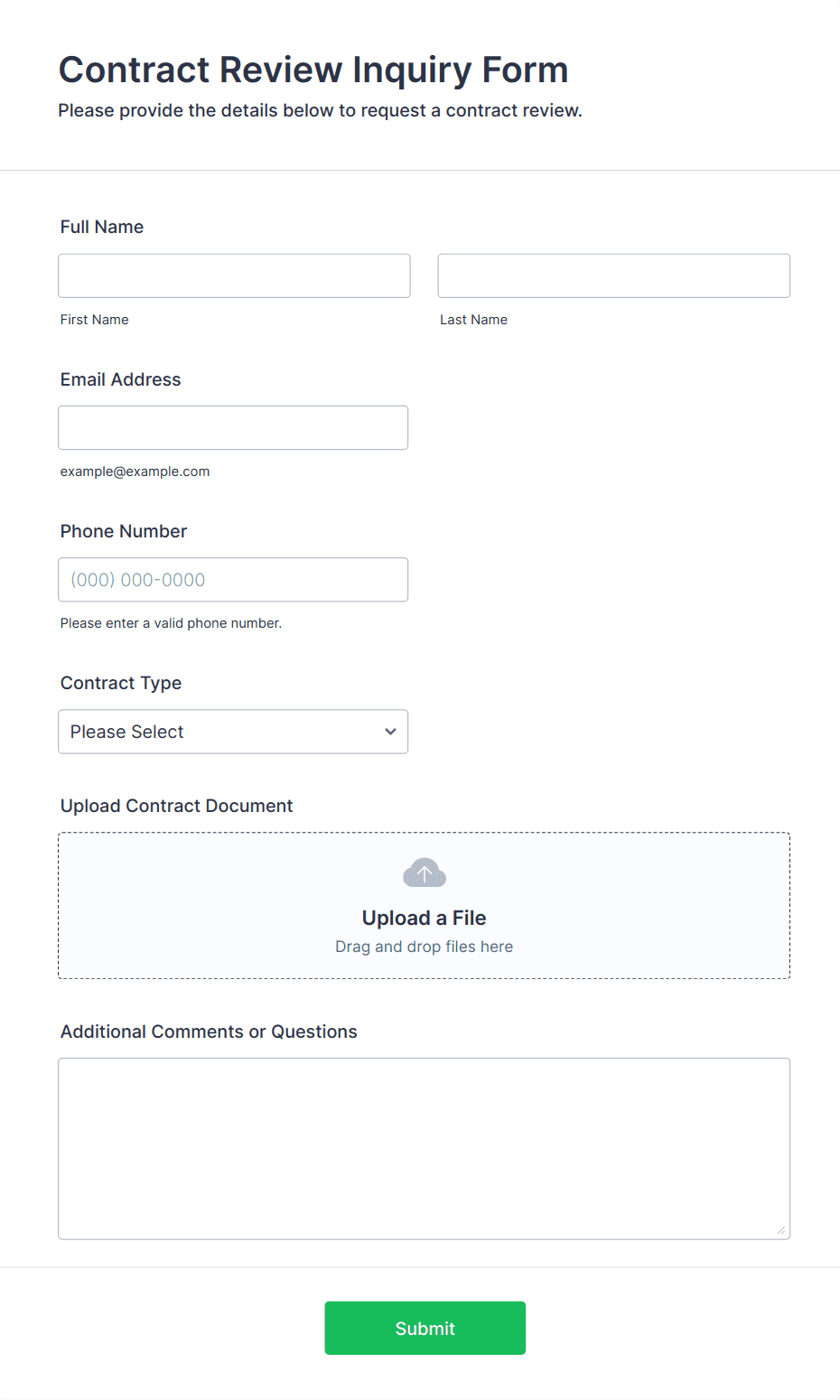Click into the Last Name text box
840x1400 pixels.
pos(613,275)
